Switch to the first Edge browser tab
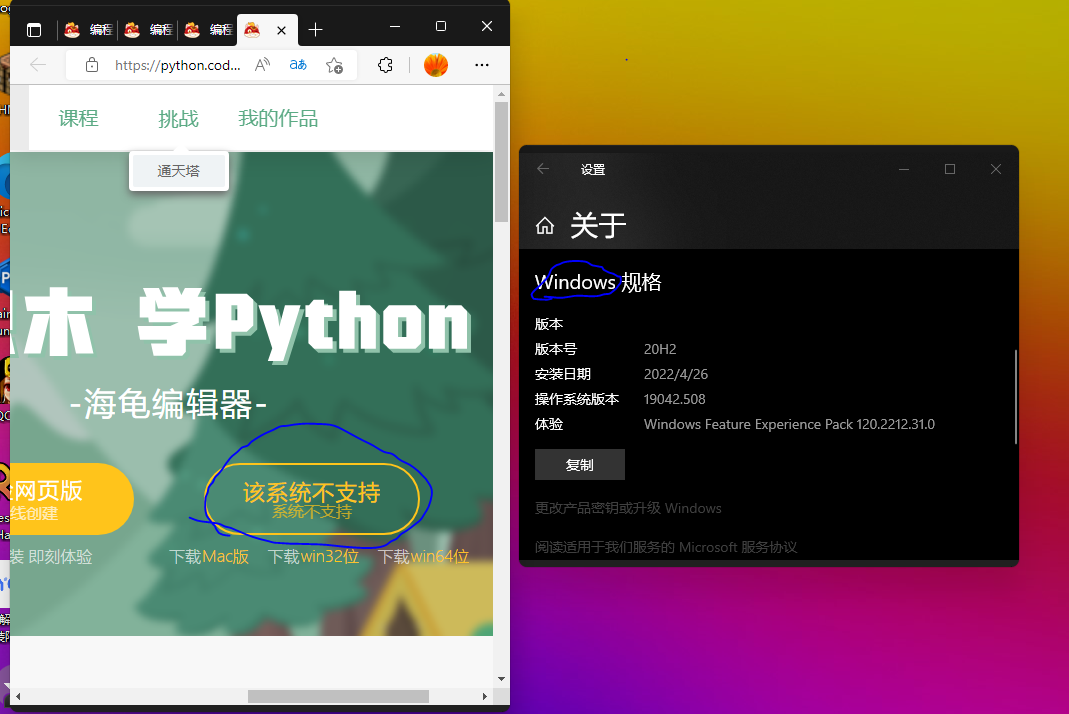The width and height of the screenshot is (1069, 714). 88,30
